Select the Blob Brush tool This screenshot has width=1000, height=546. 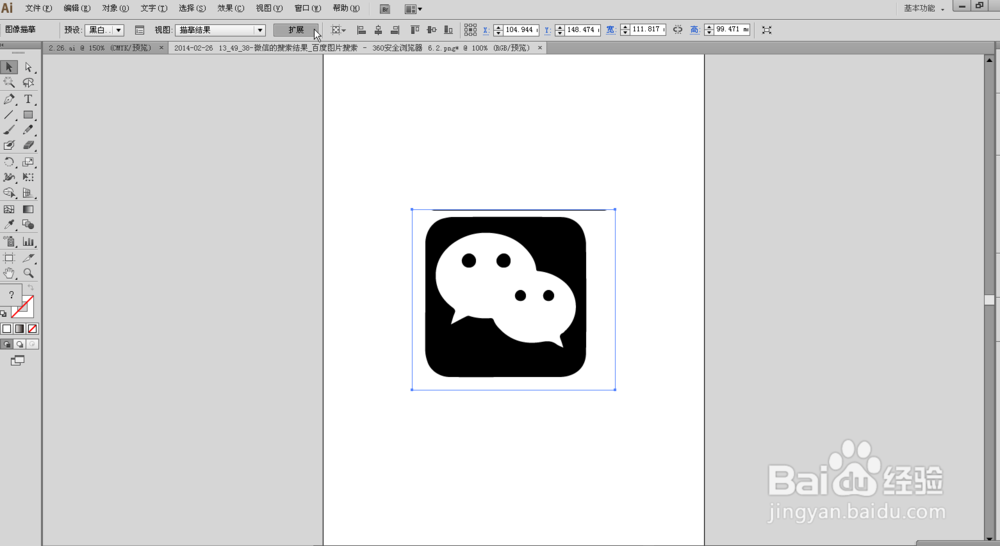tap(9, 145)
